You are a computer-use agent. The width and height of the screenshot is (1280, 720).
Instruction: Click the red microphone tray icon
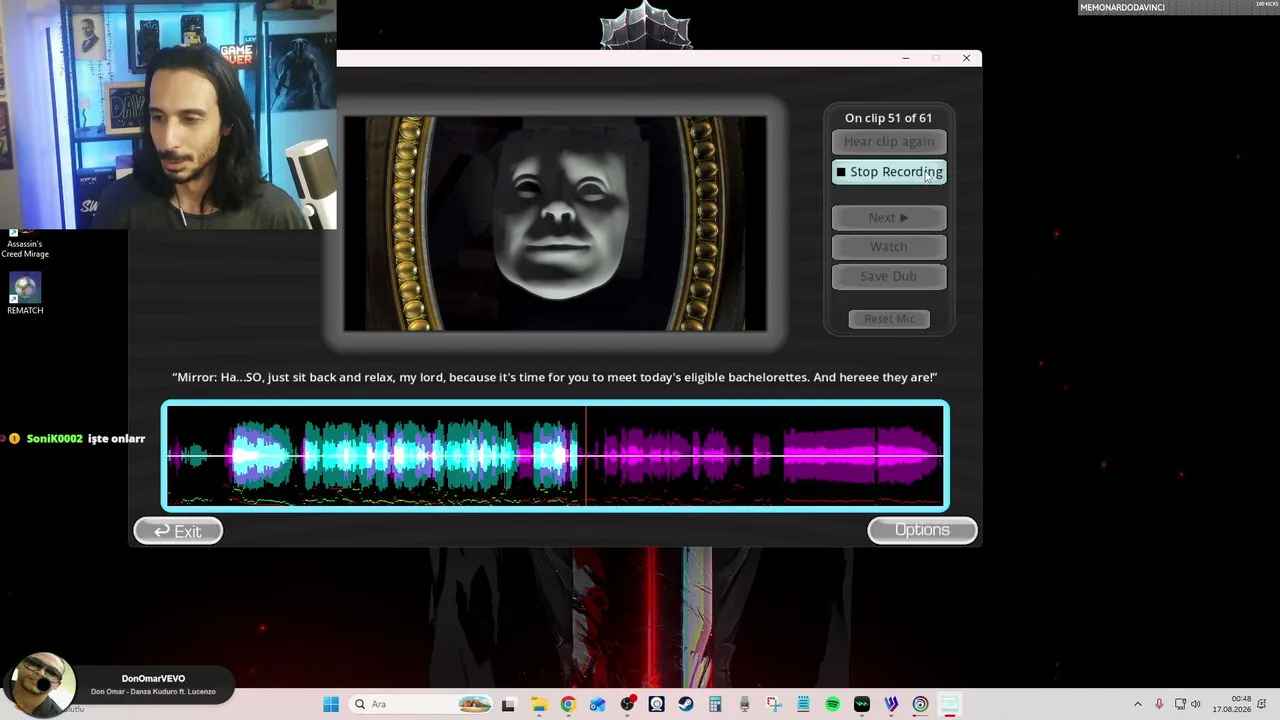pos(1159,704)
